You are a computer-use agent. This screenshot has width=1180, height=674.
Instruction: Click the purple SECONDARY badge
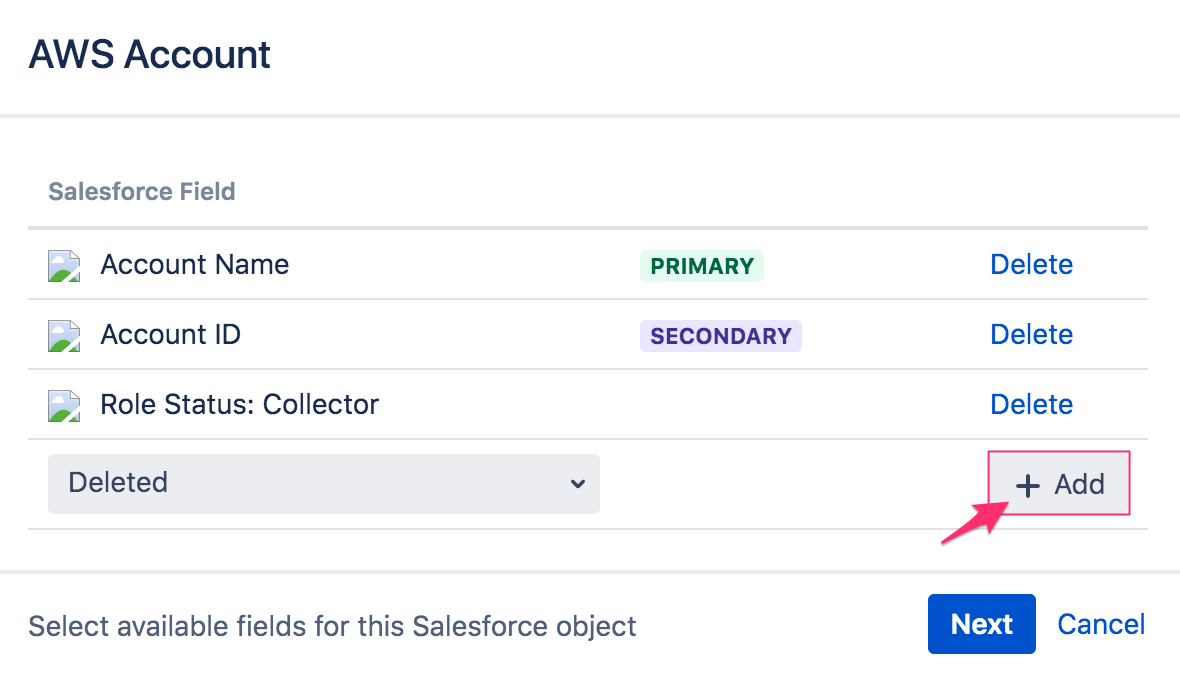tap(720, 336)
